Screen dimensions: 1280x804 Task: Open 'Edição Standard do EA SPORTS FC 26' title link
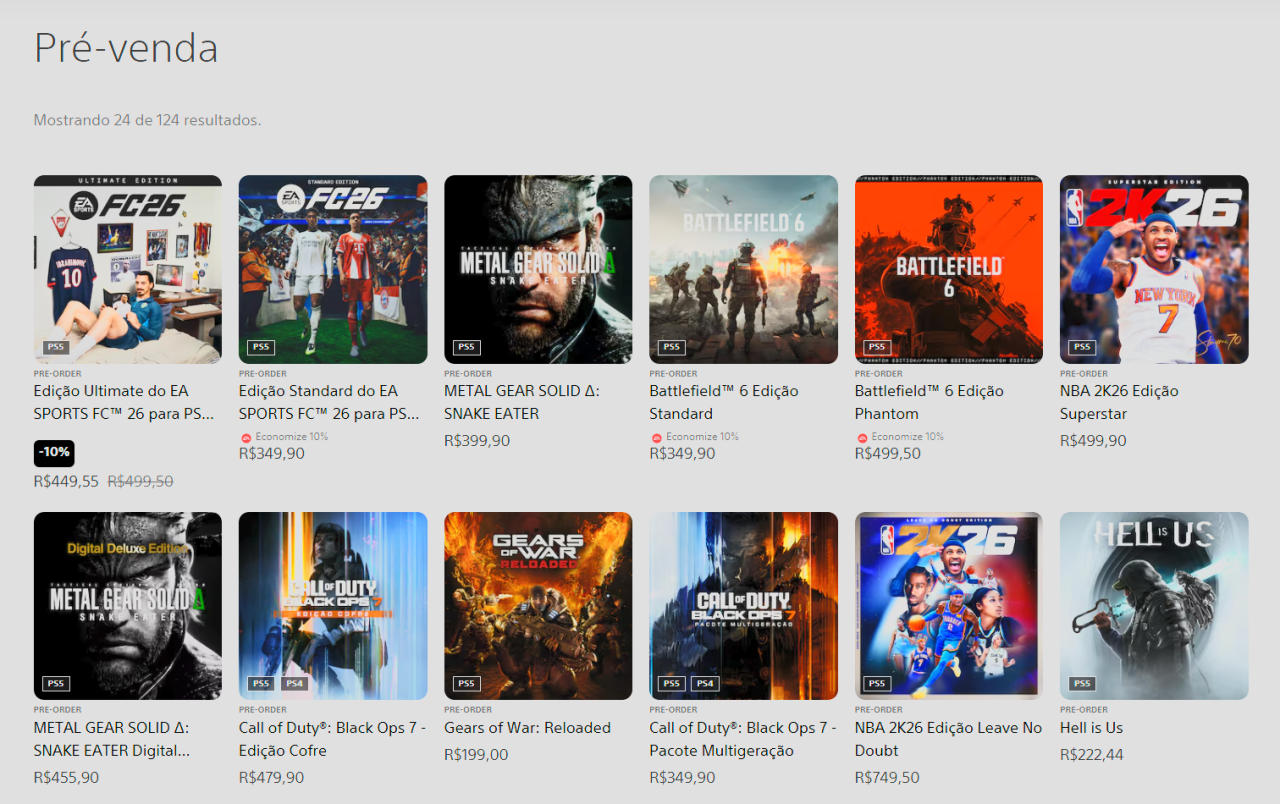coord(329,402)
